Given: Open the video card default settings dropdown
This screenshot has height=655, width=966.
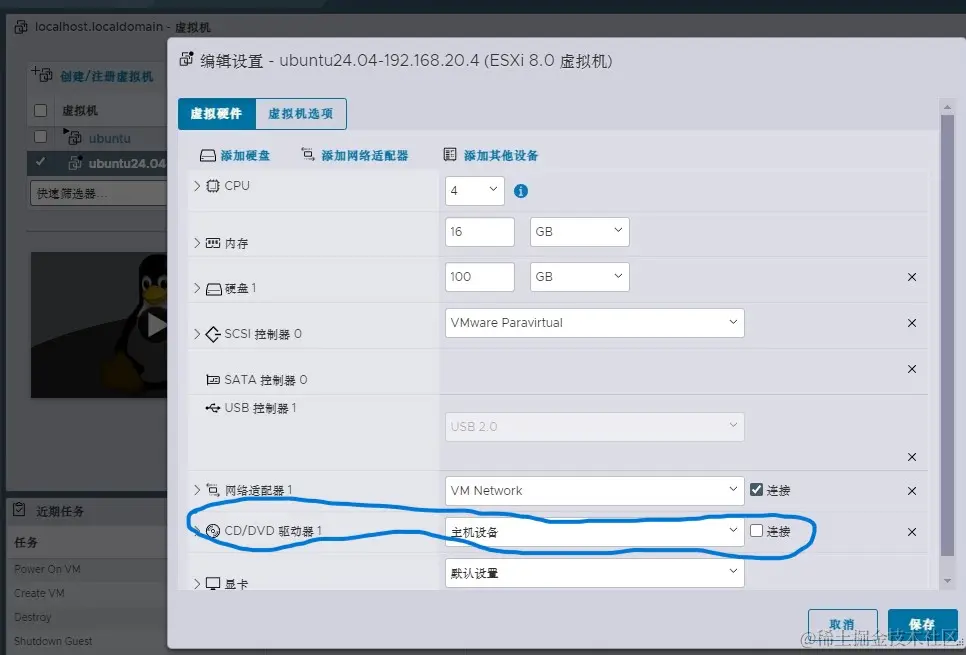Looking at the screenshot, I should click(595, 573).
